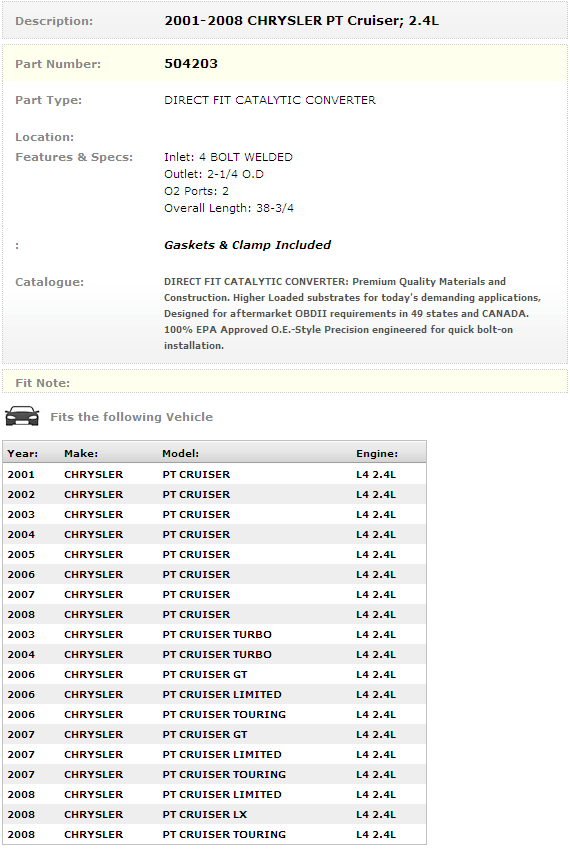The image size is (570, 863).
Task: Click PT CRUISER LX model cell
Action: (205, 815)
